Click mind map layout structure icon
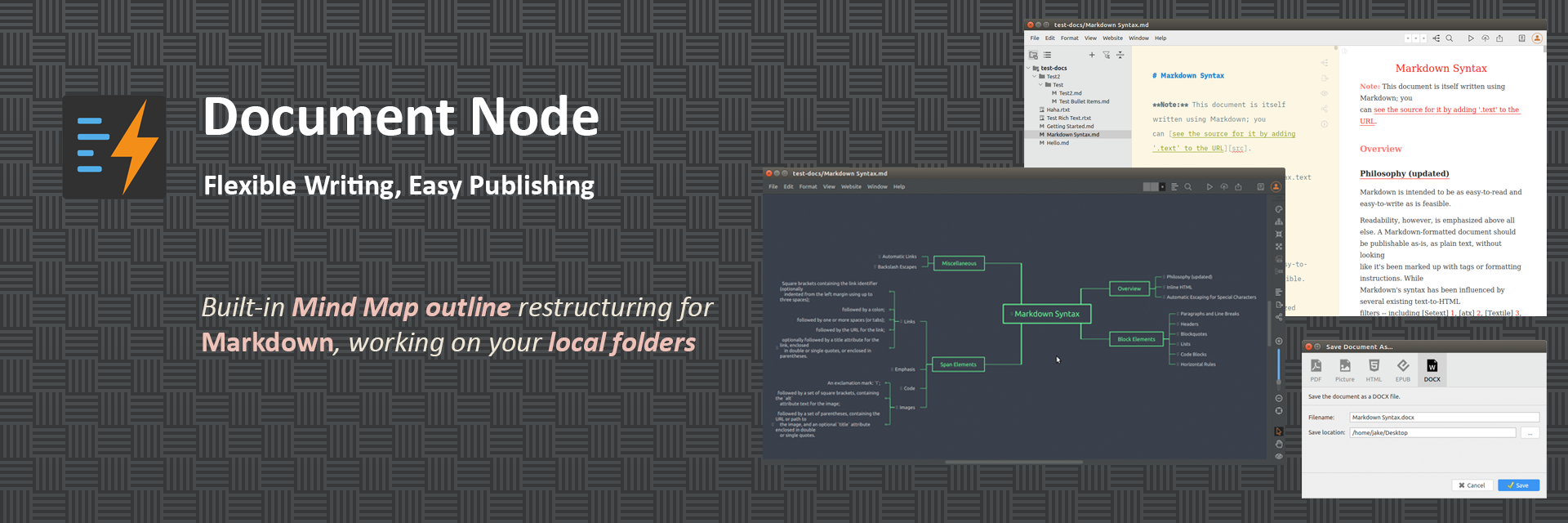 coord(1279,221)
